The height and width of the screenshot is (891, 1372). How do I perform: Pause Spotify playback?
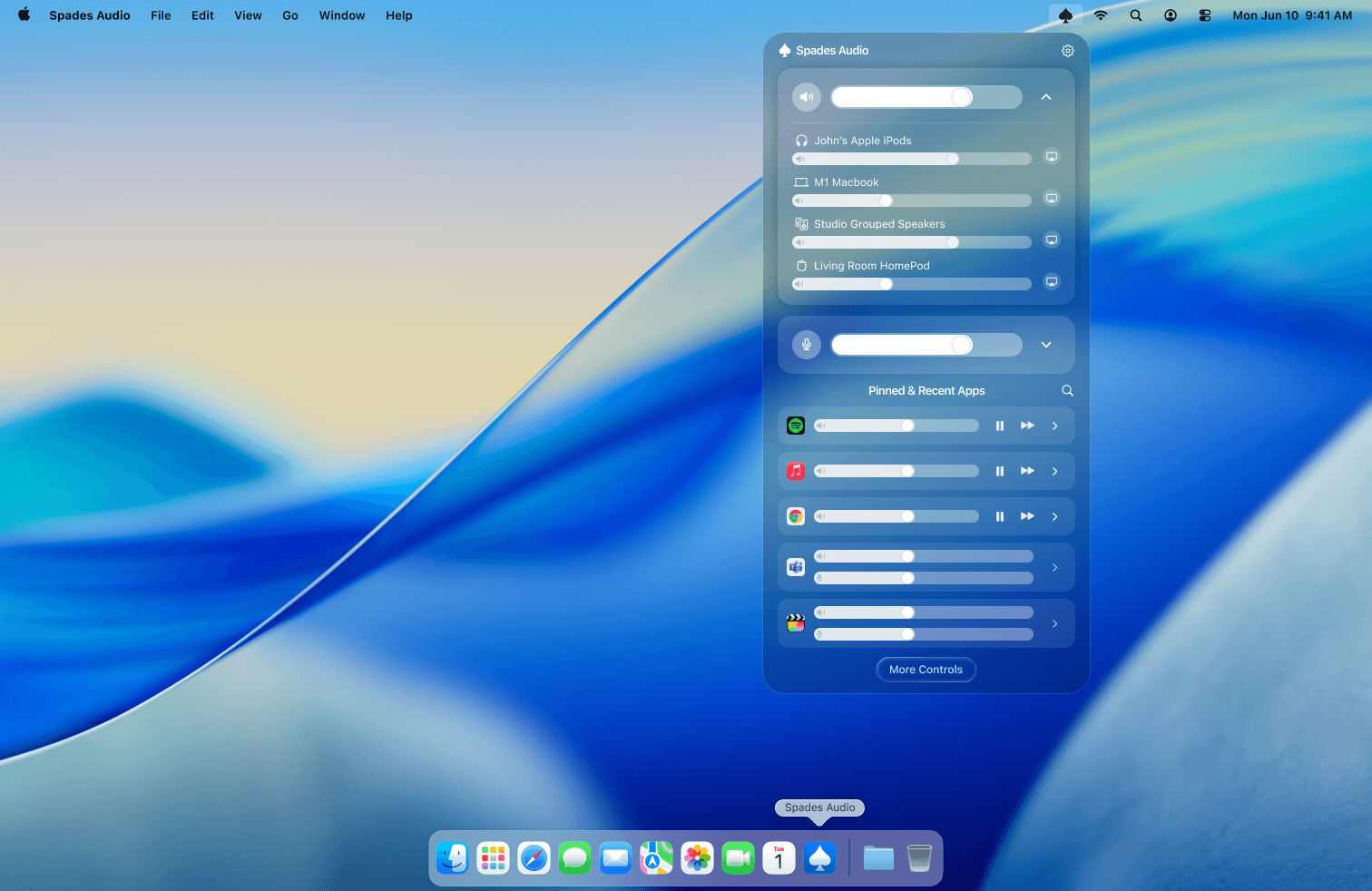[x=999, y=426]
